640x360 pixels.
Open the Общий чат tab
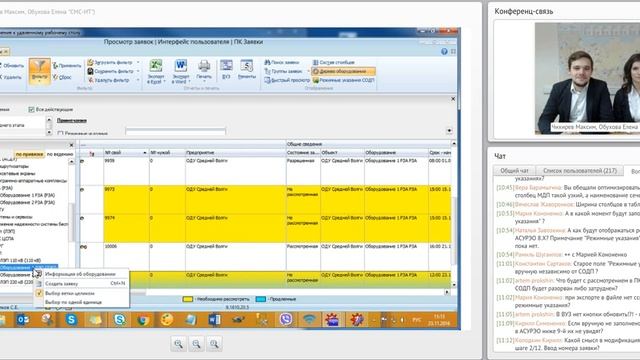point(514,171)
